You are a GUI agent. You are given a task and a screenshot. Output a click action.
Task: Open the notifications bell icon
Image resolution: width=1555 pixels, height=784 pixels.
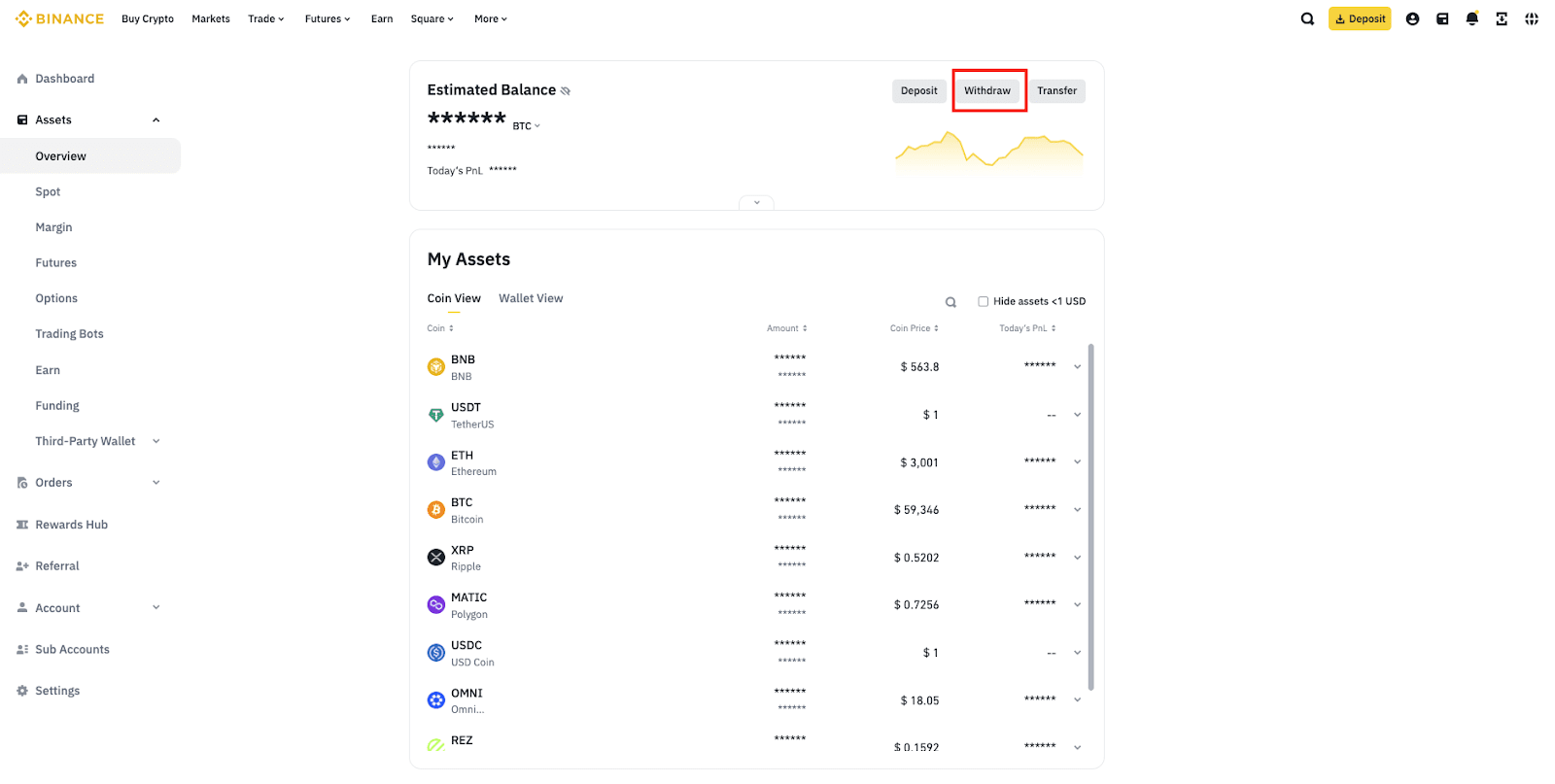(1471, 18)
